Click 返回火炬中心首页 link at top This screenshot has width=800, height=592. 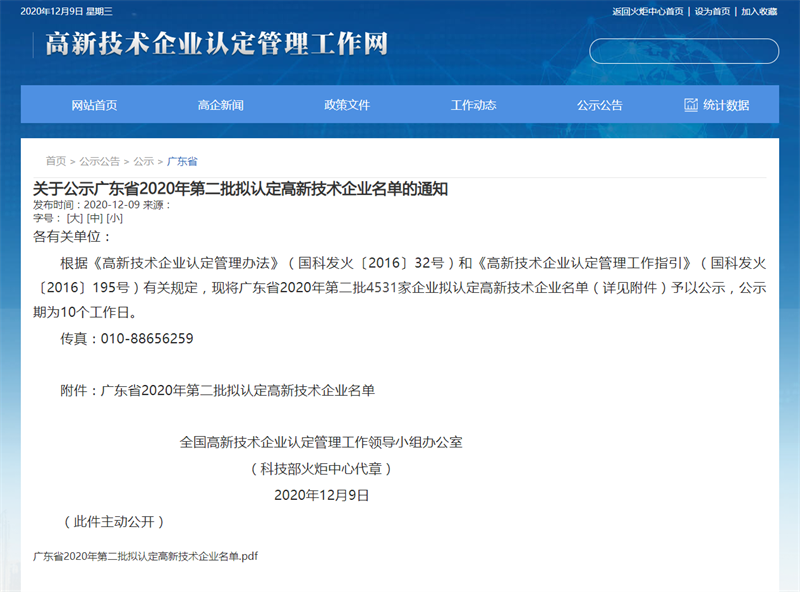click(x=648, y=12)
